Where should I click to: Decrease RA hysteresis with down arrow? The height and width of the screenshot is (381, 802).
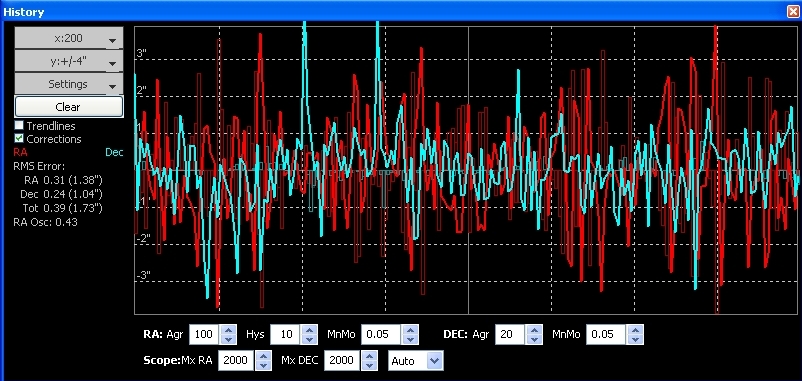[309, 340]
